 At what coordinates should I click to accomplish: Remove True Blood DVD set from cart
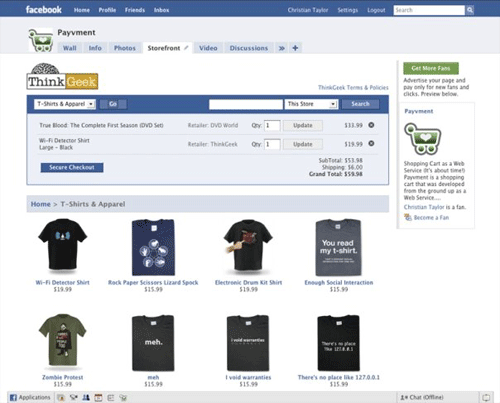tap(371, 125)
